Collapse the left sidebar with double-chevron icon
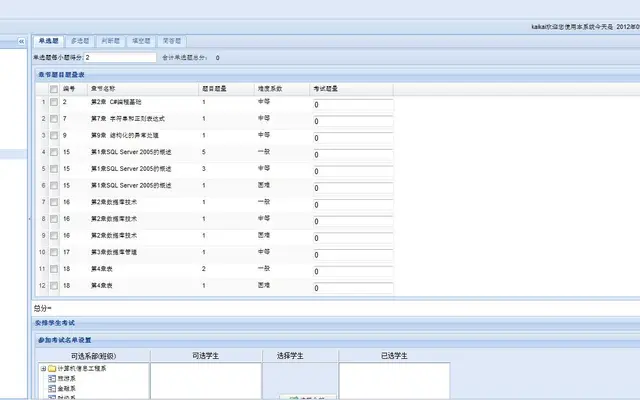This screenshot has width=640, height=400. [x=21, y=41]
